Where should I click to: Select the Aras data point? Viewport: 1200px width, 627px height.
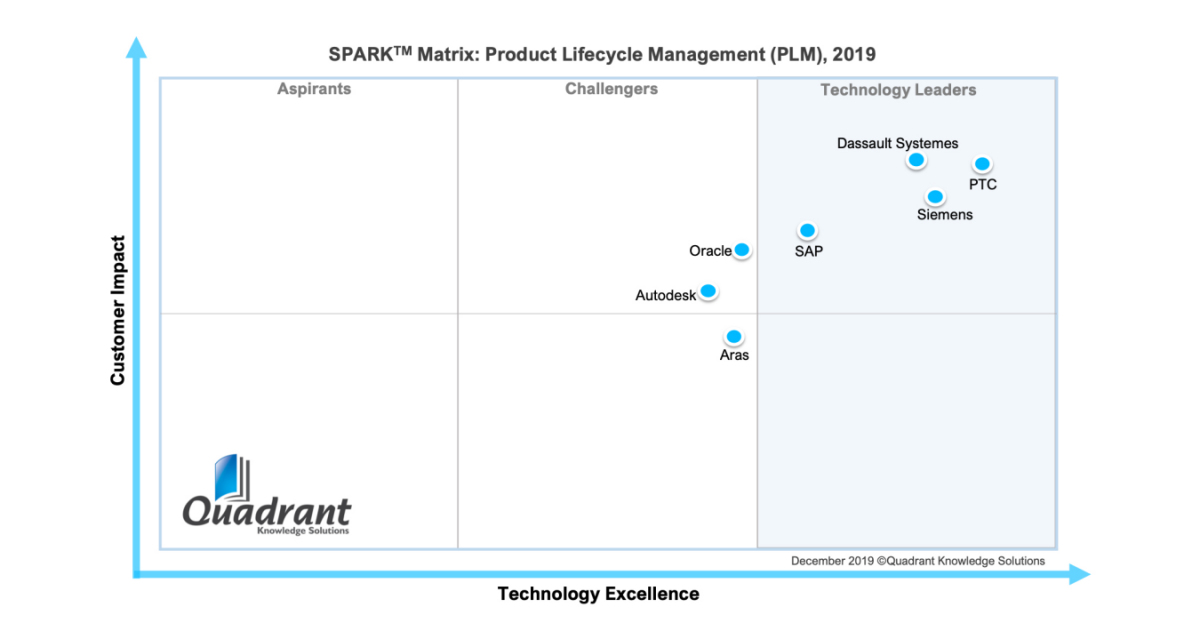[x=734, y=336]
